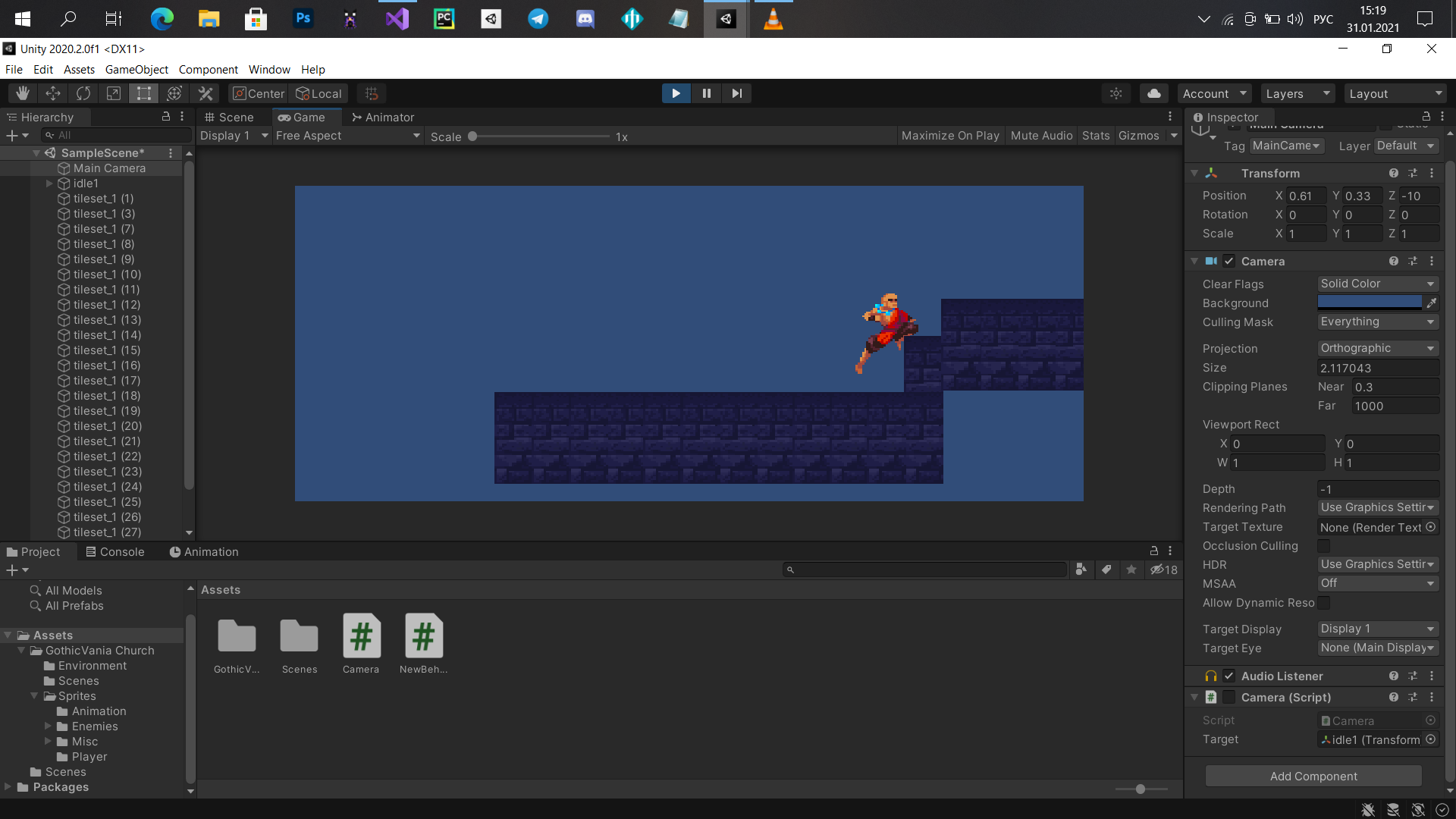1456x819 pixels.
Task: Open Visual Studio from taskbar
Action: (x=397, y=18)
